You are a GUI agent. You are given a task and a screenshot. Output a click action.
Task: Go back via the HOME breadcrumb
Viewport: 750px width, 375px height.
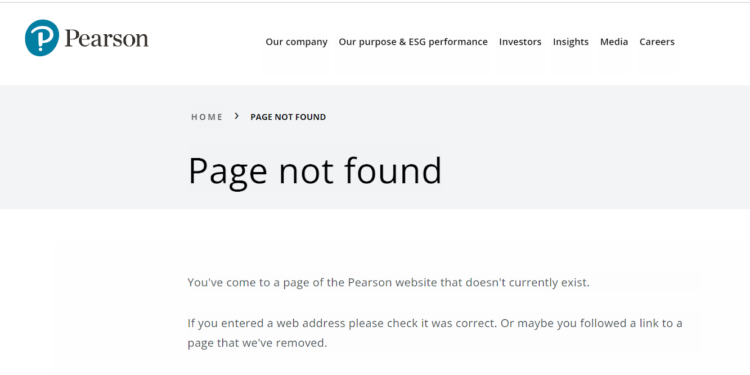point(207,117)
